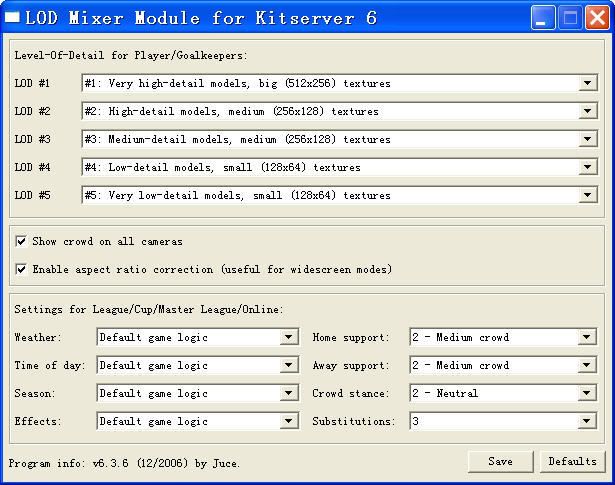Toggle Enable aspect ratio correction checkbox
615x485 pixels.
pyautogui.click(x=21, y=269)
